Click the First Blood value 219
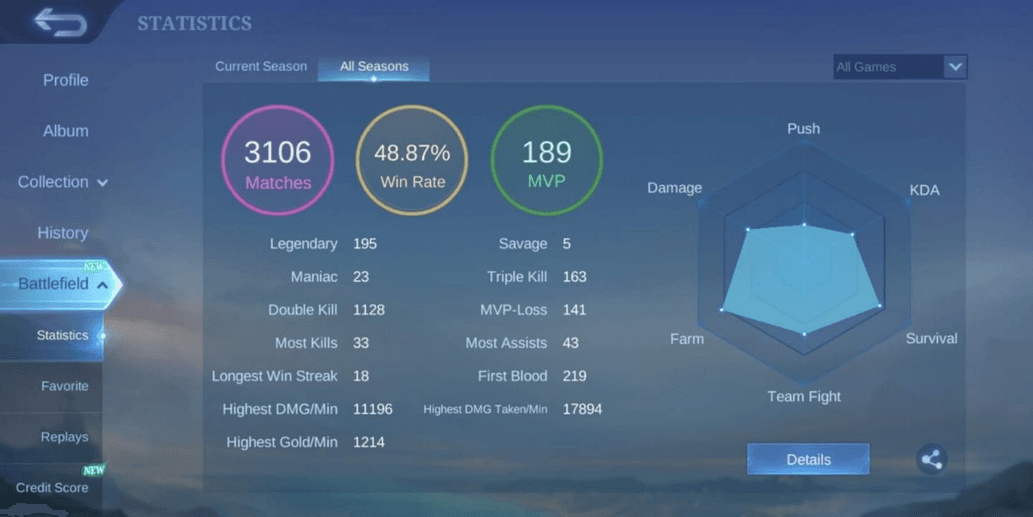 [574, 375]
